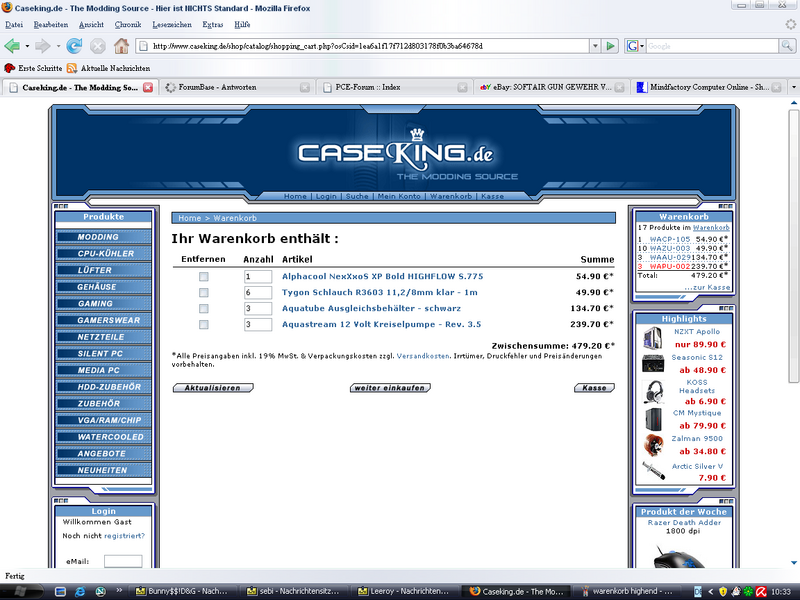Switch to the ForumBase - Antworten tab
The height and width of the screenshot is (600, 800).
[x=237, y=87]
